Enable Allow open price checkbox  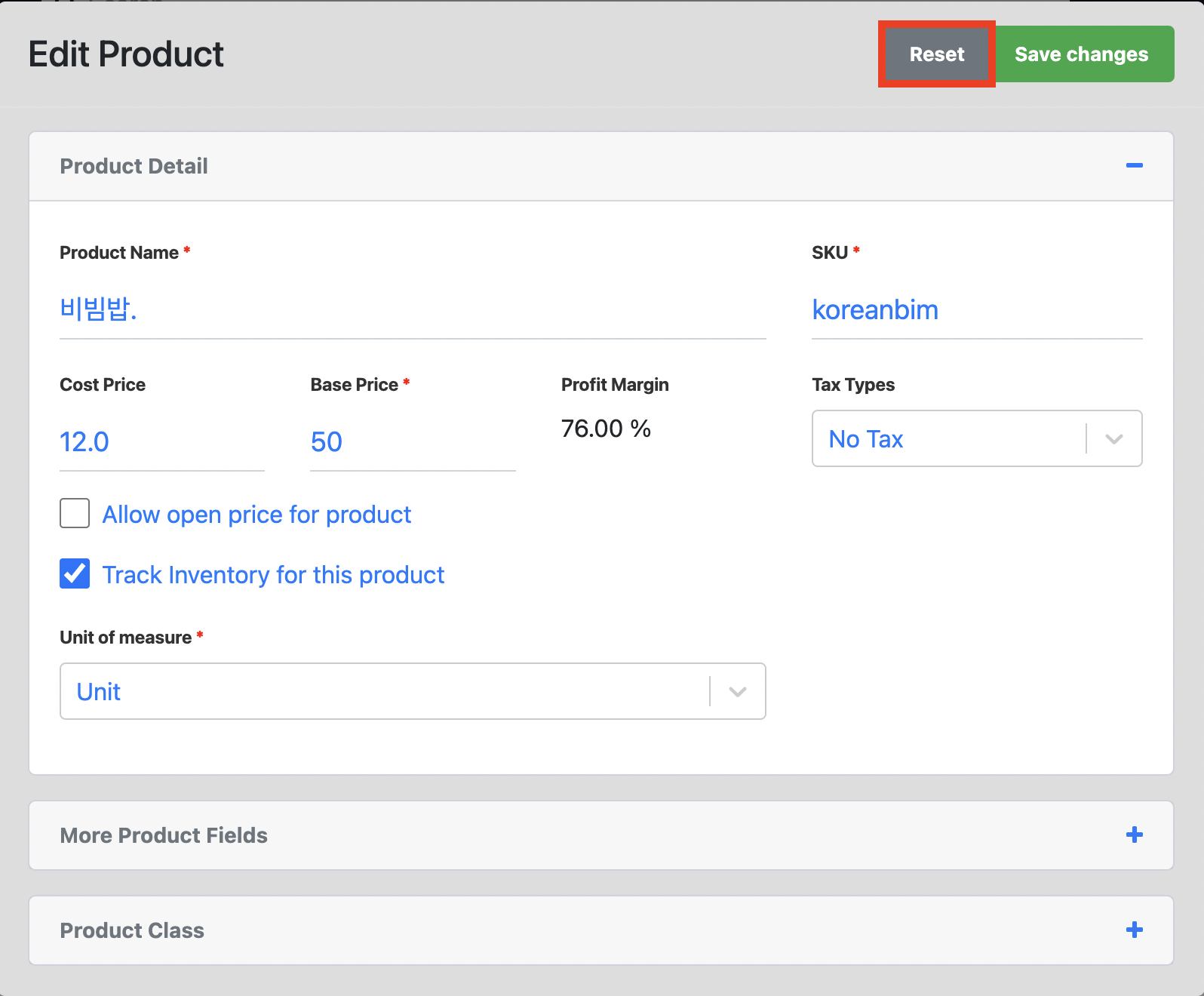point(75,513)
